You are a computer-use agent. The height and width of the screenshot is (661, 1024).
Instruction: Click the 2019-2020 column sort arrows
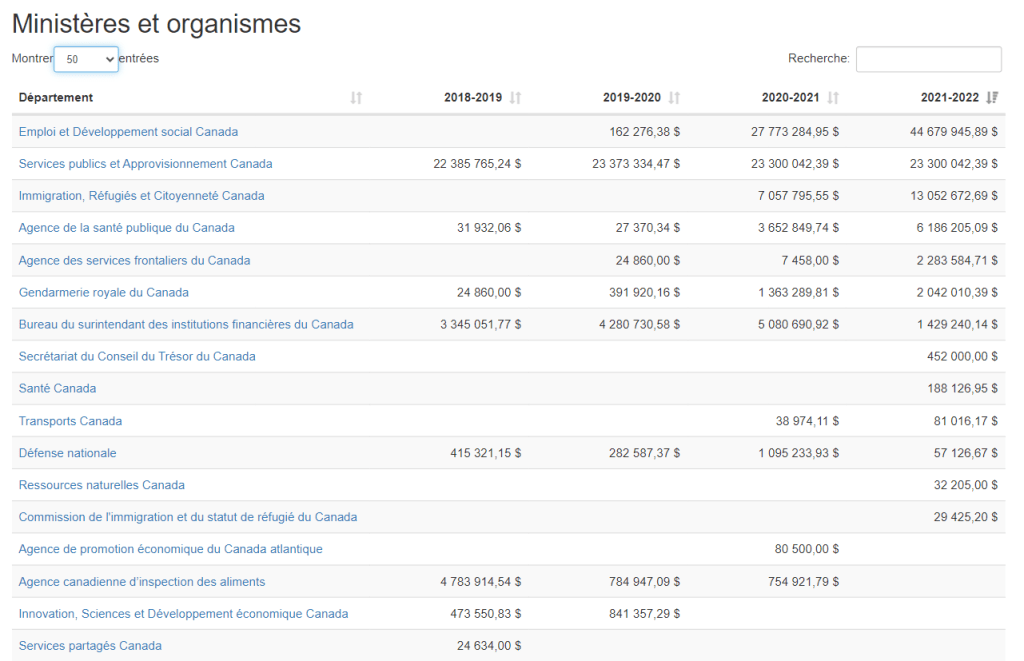click(x=674, y=98)
